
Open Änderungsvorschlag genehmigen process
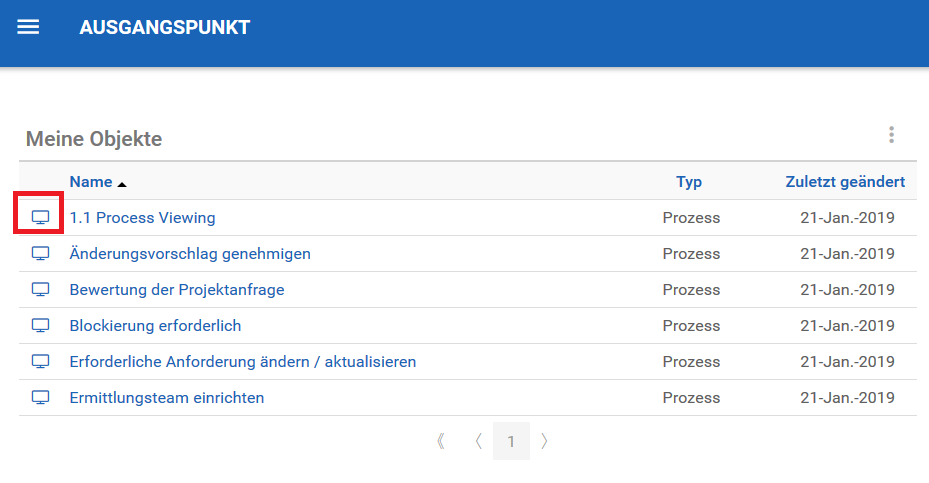(x=190, y=254)
